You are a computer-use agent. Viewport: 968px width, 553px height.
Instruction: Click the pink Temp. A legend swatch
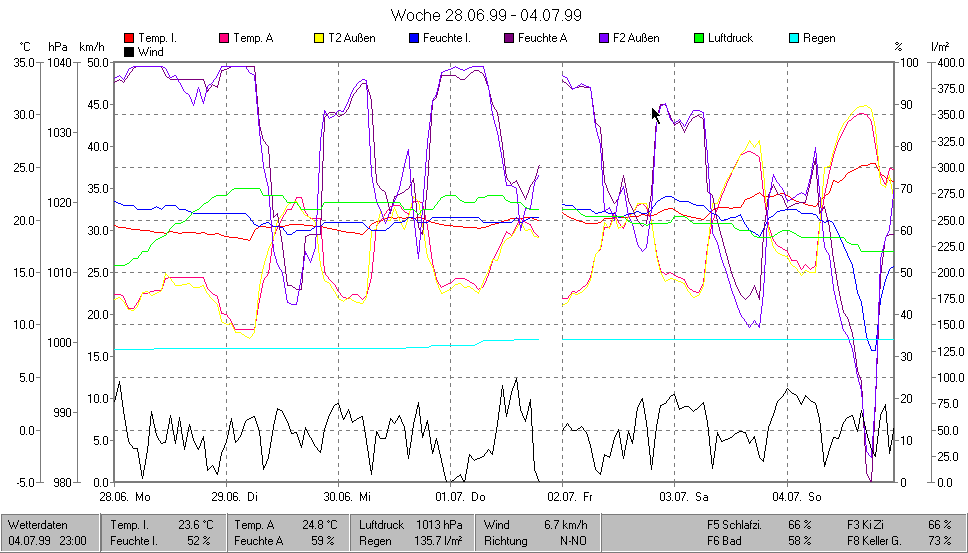tap(224, 38)
